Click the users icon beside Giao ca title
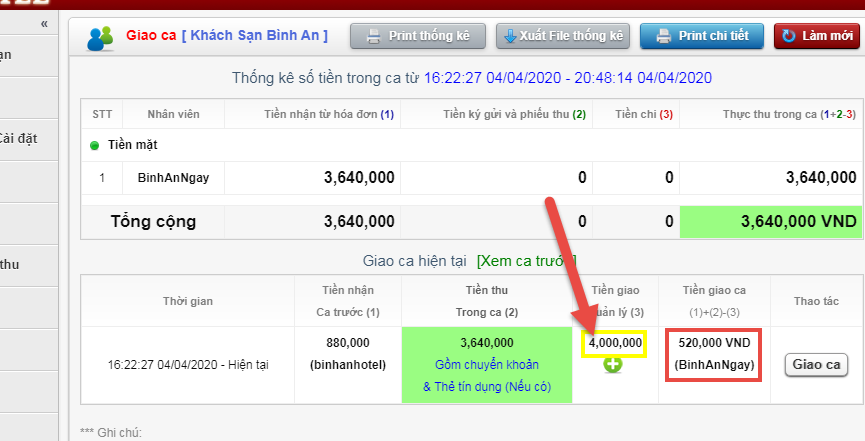This screenshot has width=865, height=441. [100, 37]
